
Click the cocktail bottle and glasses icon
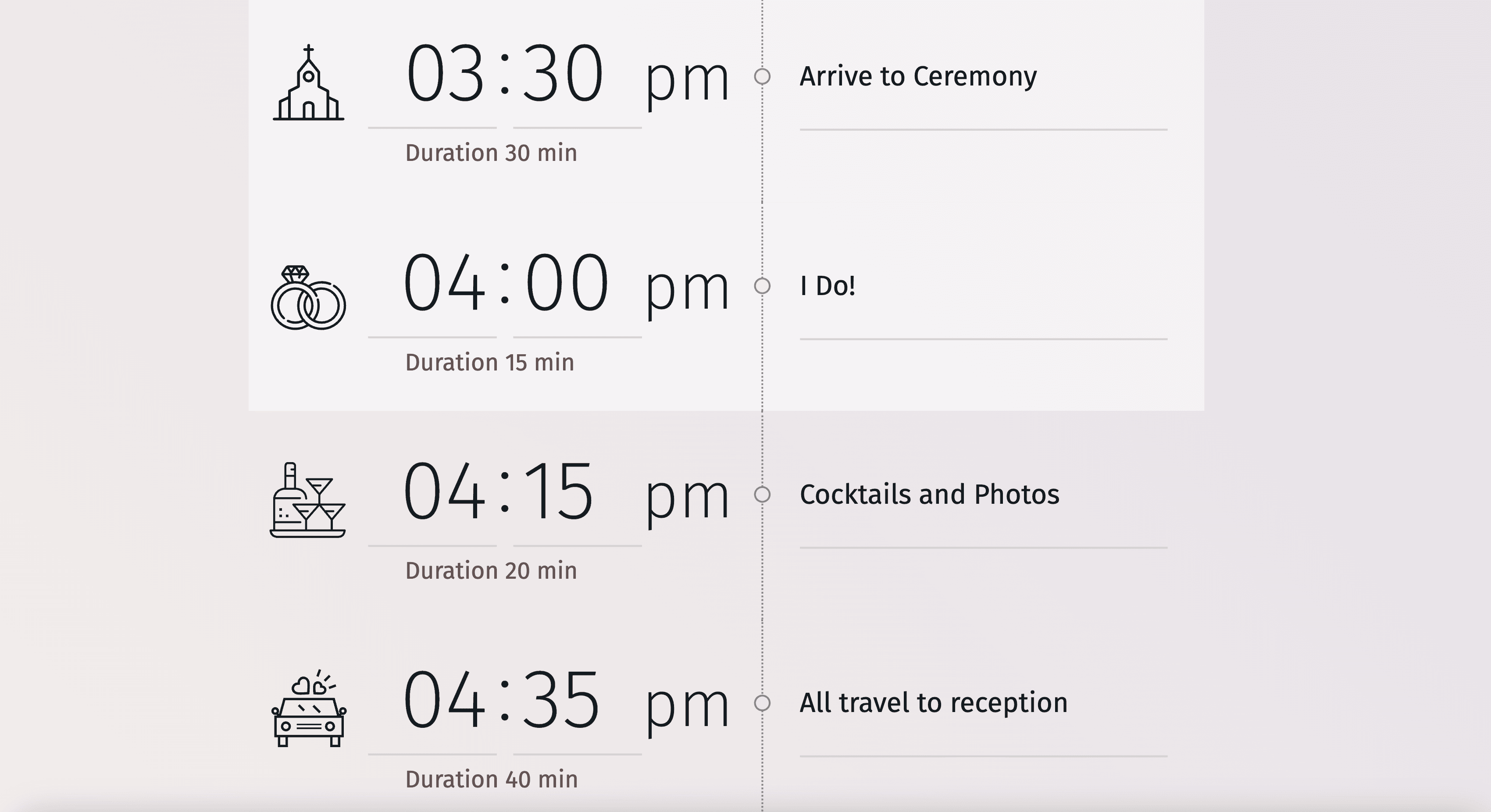pyautogui.click(x=308, y=500)
